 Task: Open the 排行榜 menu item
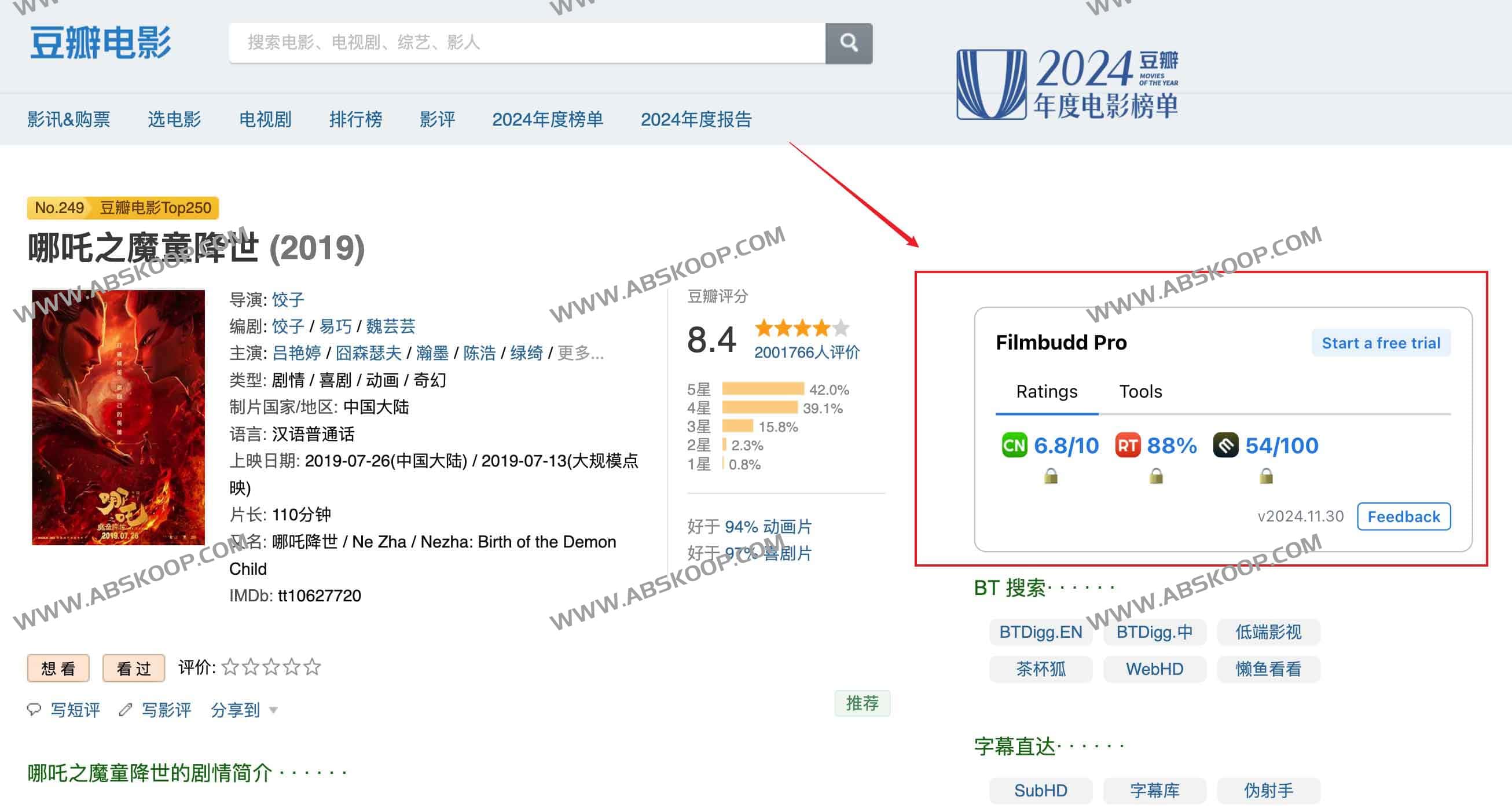click(355, 119)
